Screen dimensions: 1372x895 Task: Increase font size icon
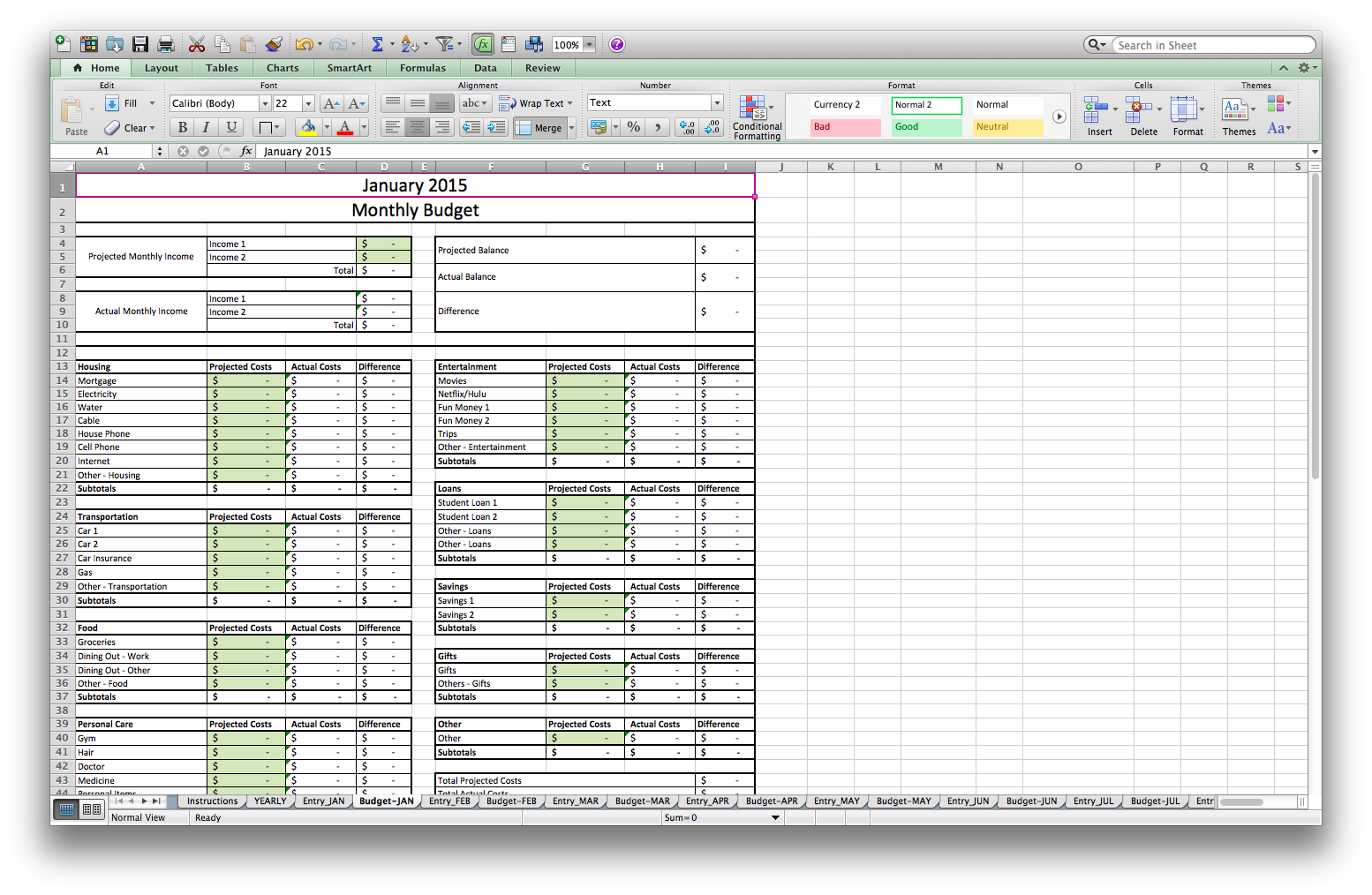tap(331, 103)
